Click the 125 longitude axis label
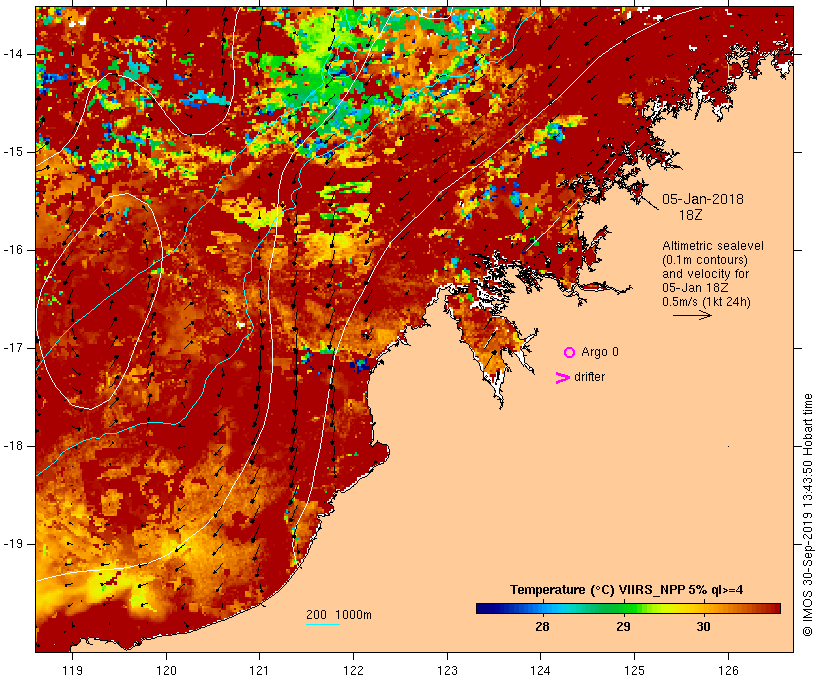 635,670
